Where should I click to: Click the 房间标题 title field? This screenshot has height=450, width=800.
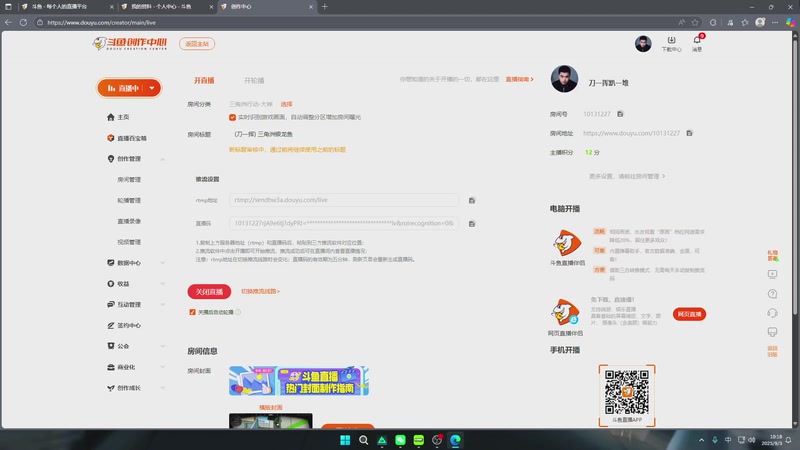pos(343,134)
